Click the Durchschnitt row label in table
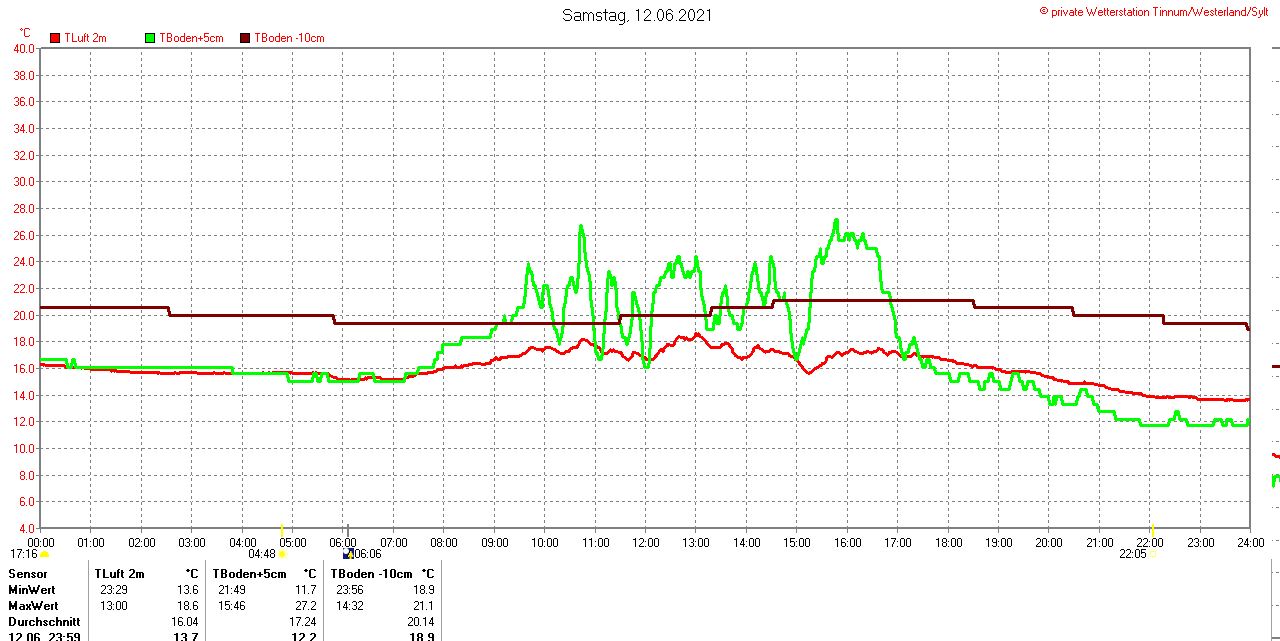1280x641 pixels. coord(44,622)
